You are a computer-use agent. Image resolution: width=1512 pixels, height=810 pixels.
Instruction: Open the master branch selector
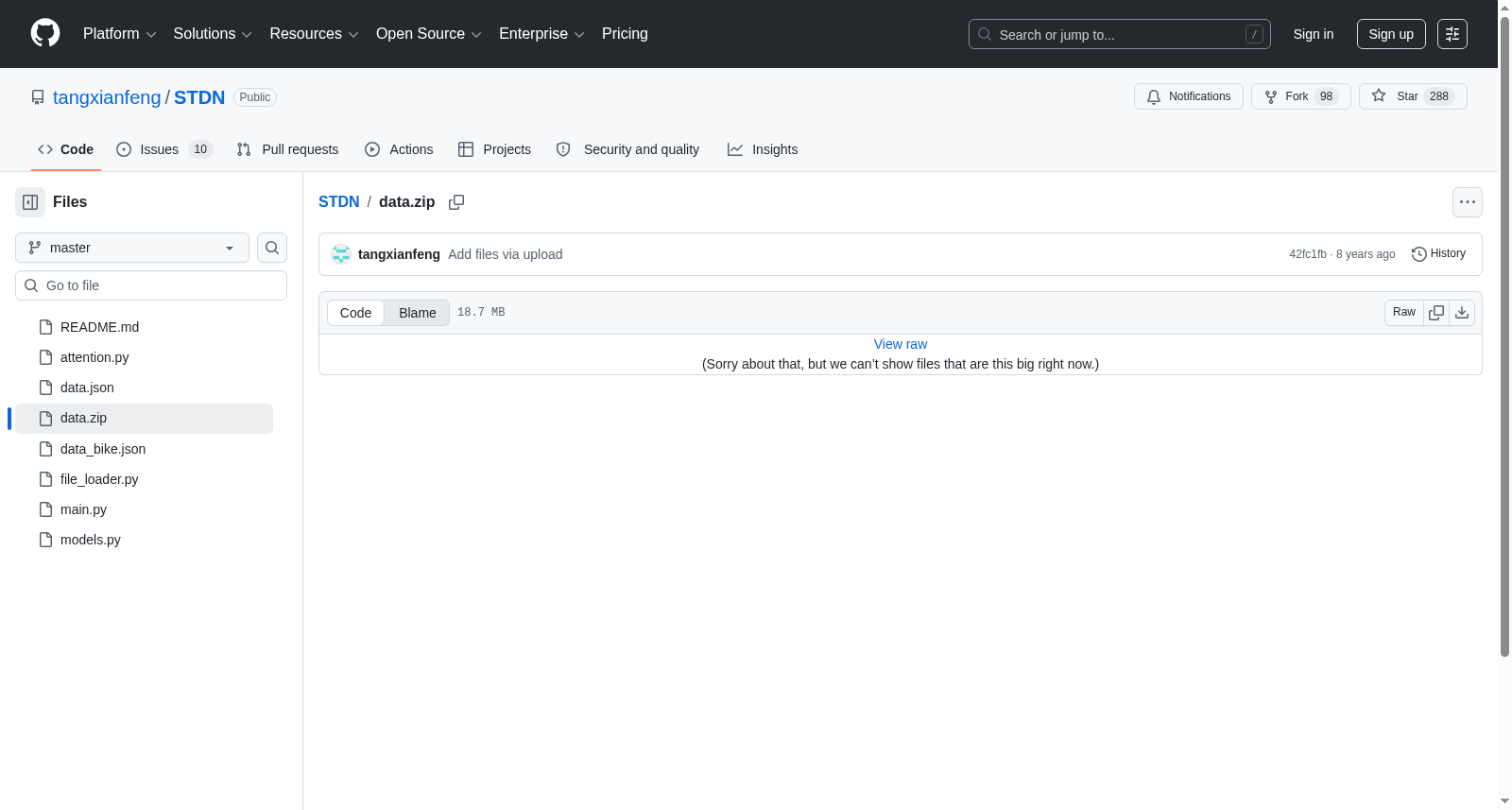(132, 248)
